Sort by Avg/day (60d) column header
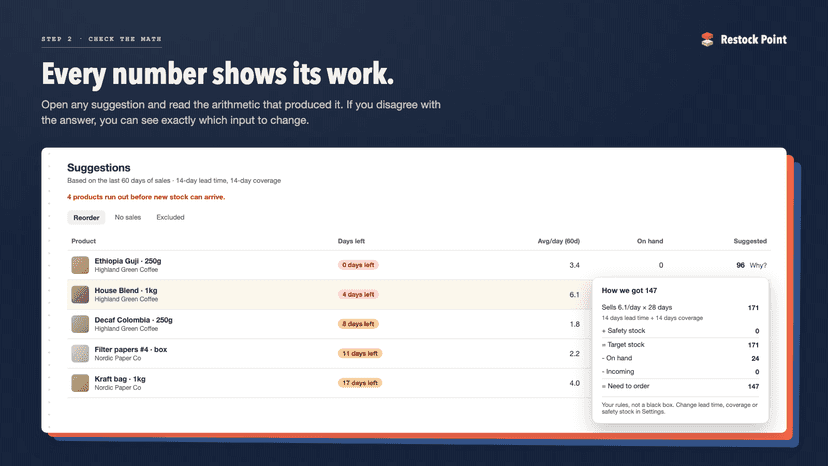Viewport: 828px width, 466px height. click(559, 241)
